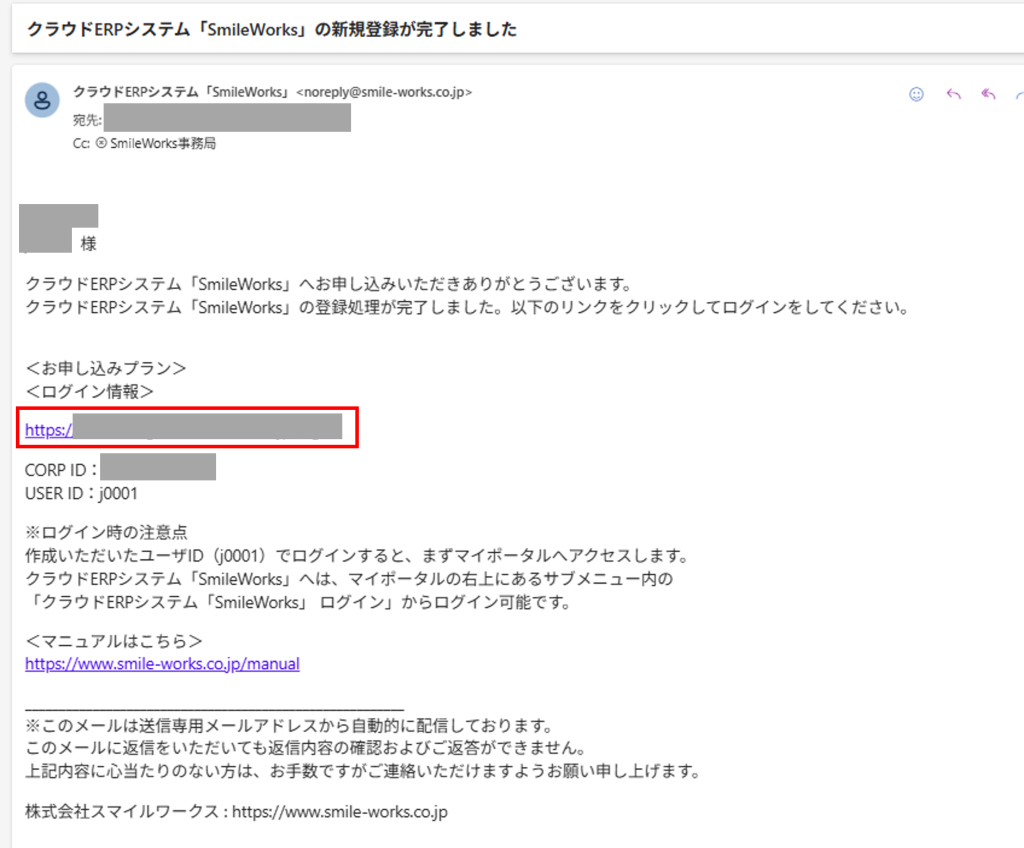Click the single-arrow Reply icon
1024x848 pixels.
953,95
